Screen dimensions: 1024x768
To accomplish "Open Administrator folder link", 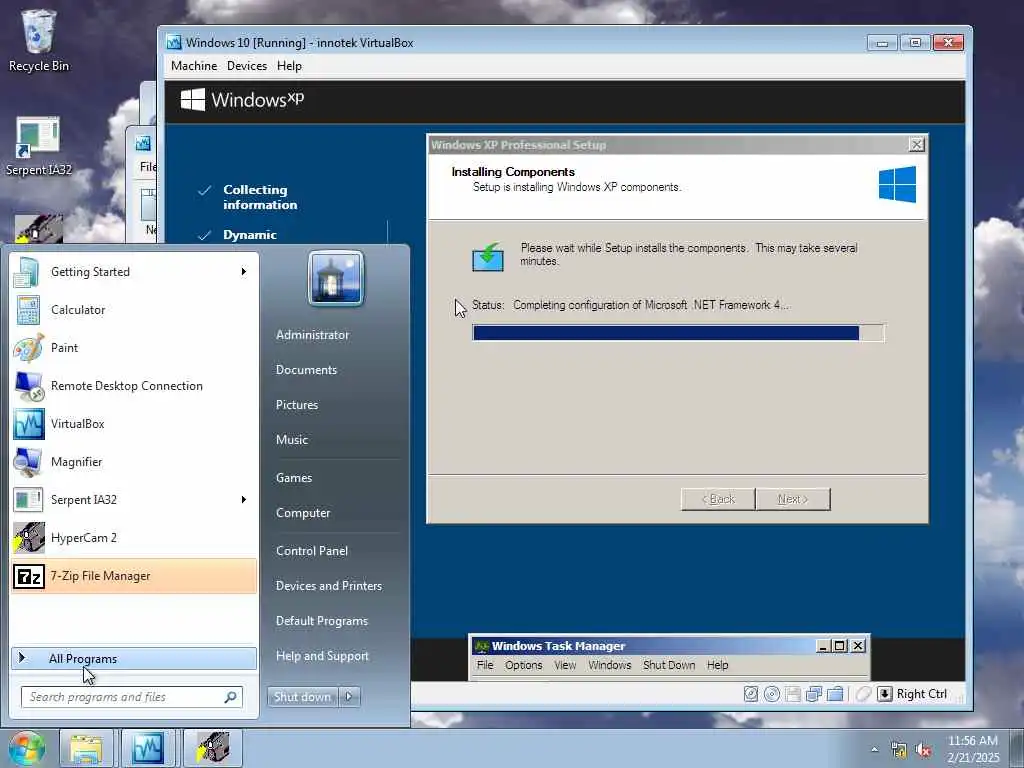I will coord(312,335).
